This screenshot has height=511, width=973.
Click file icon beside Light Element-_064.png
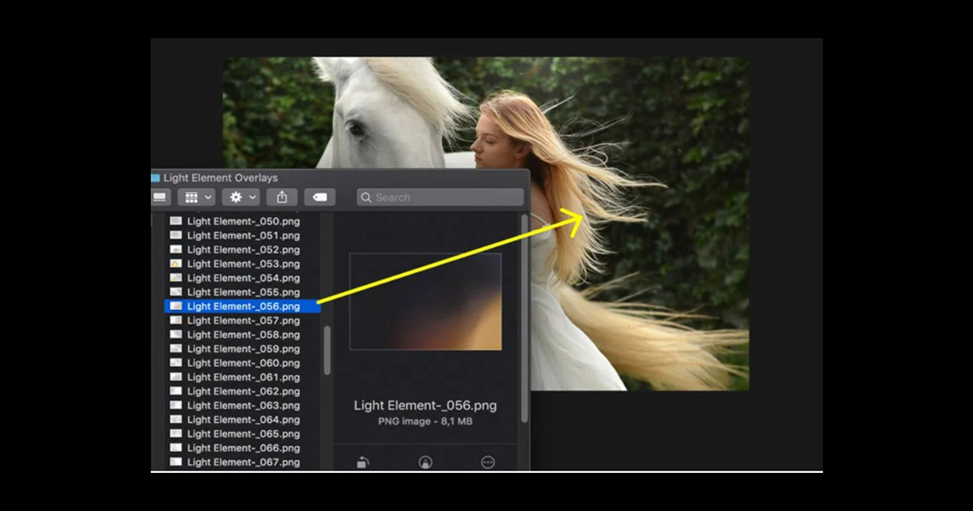(176, 420)
